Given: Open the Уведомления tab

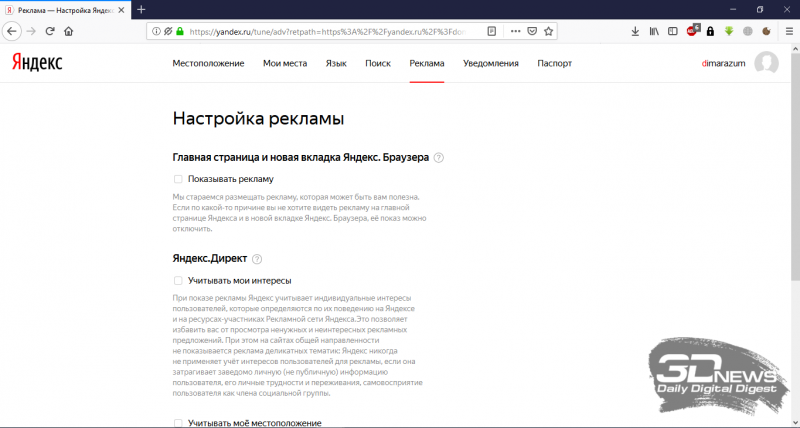Looking at the screenshot, I should point(491,63).
